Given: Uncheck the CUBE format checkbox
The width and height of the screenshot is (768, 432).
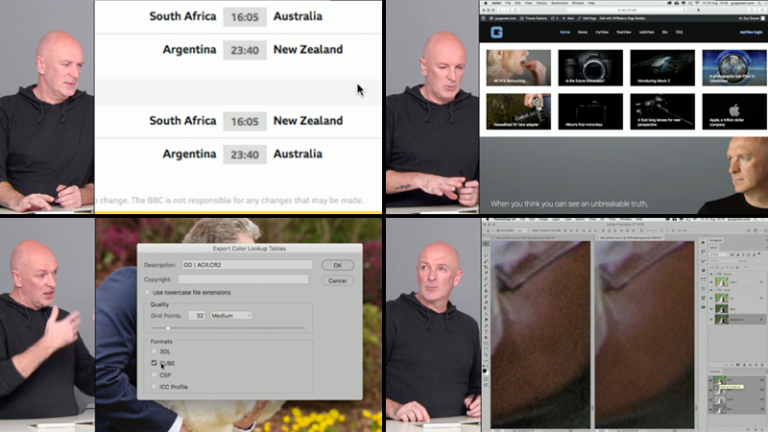Looking at the screenshot, I should click(x=154, y=364).
